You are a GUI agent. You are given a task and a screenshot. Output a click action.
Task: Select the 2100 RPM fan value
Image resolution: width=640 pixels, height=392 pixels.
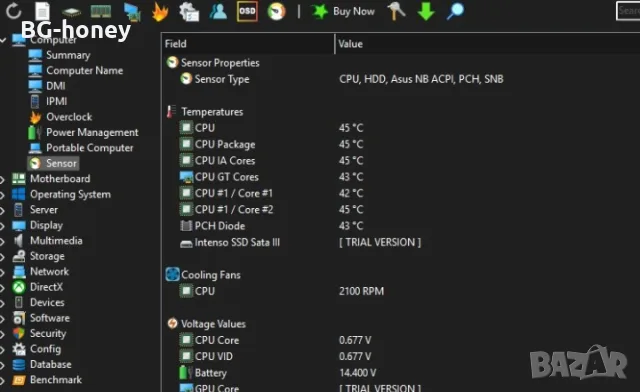tap(361, 292)
